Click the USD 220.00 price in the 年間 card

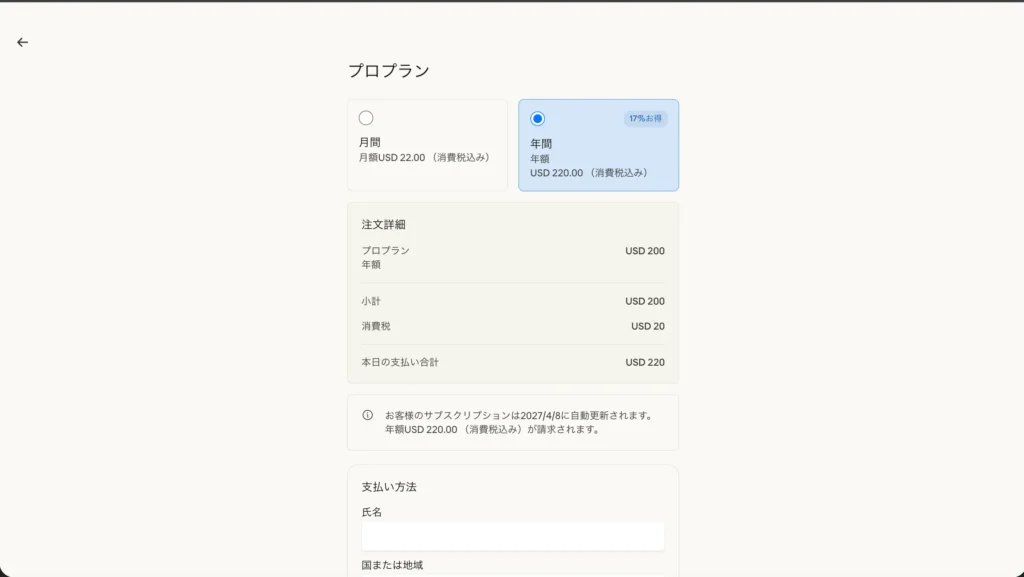(589, 173)
